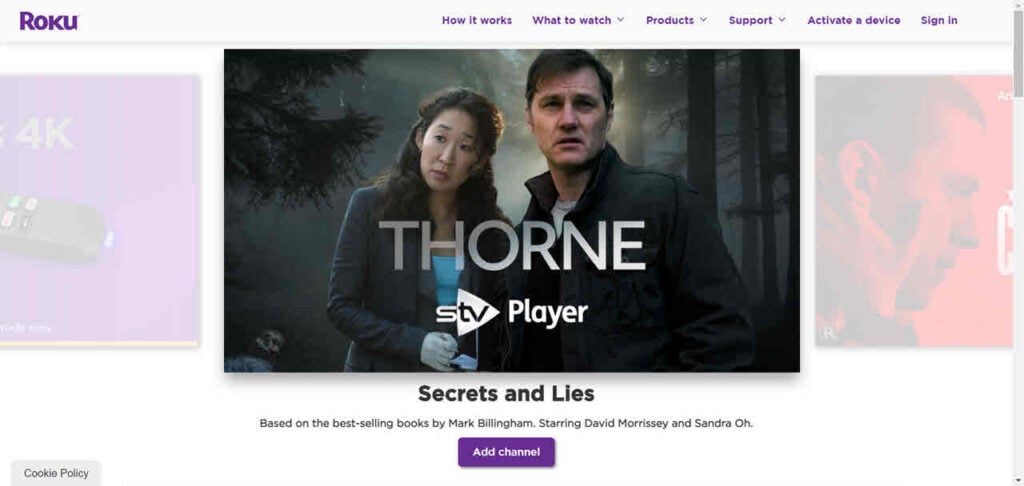Click the Add channel button
The image size is (1024, 486).
pyautogui.click(x=506, y=452)
